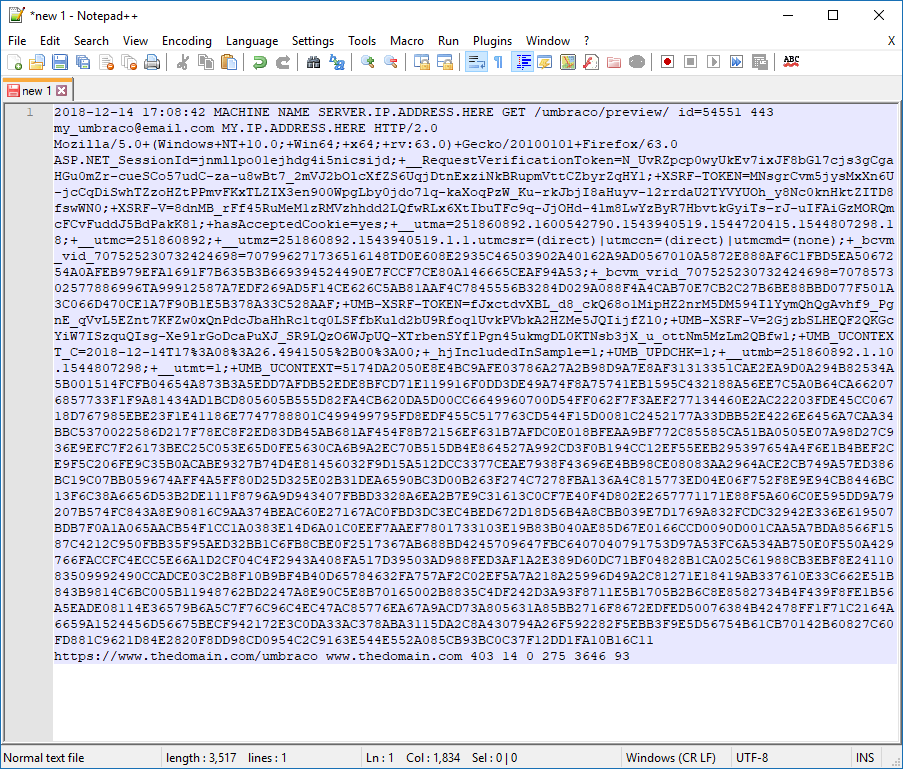Close the 'new 1' tab with red X

click(x=62, y=90)
